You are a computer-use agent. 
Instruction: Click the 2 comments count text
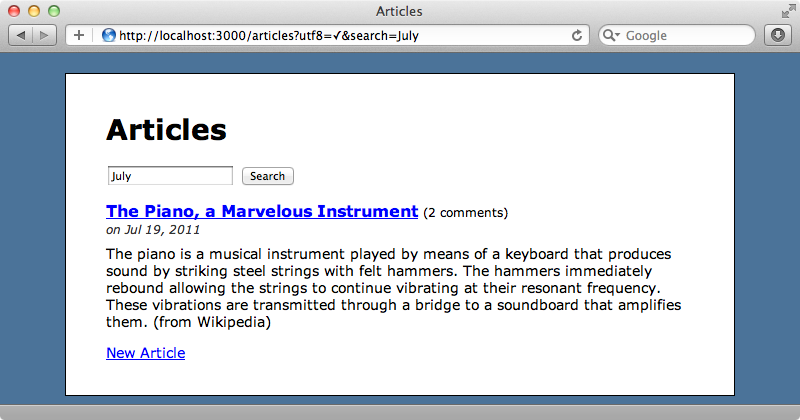point(465,213)
